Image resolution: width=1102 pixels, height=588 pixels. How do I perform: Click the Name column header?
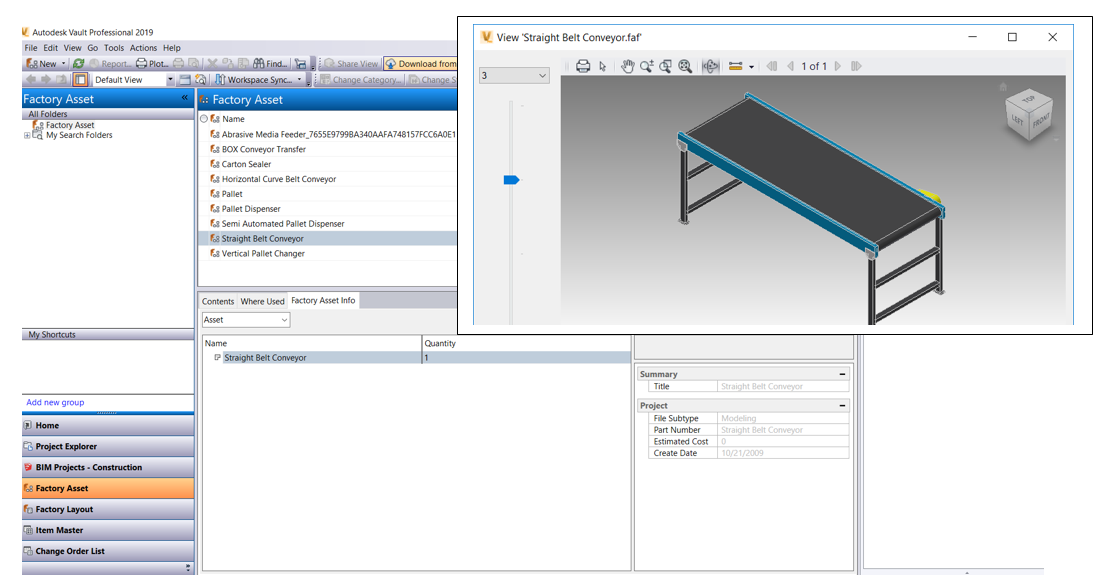click(233, 119)
